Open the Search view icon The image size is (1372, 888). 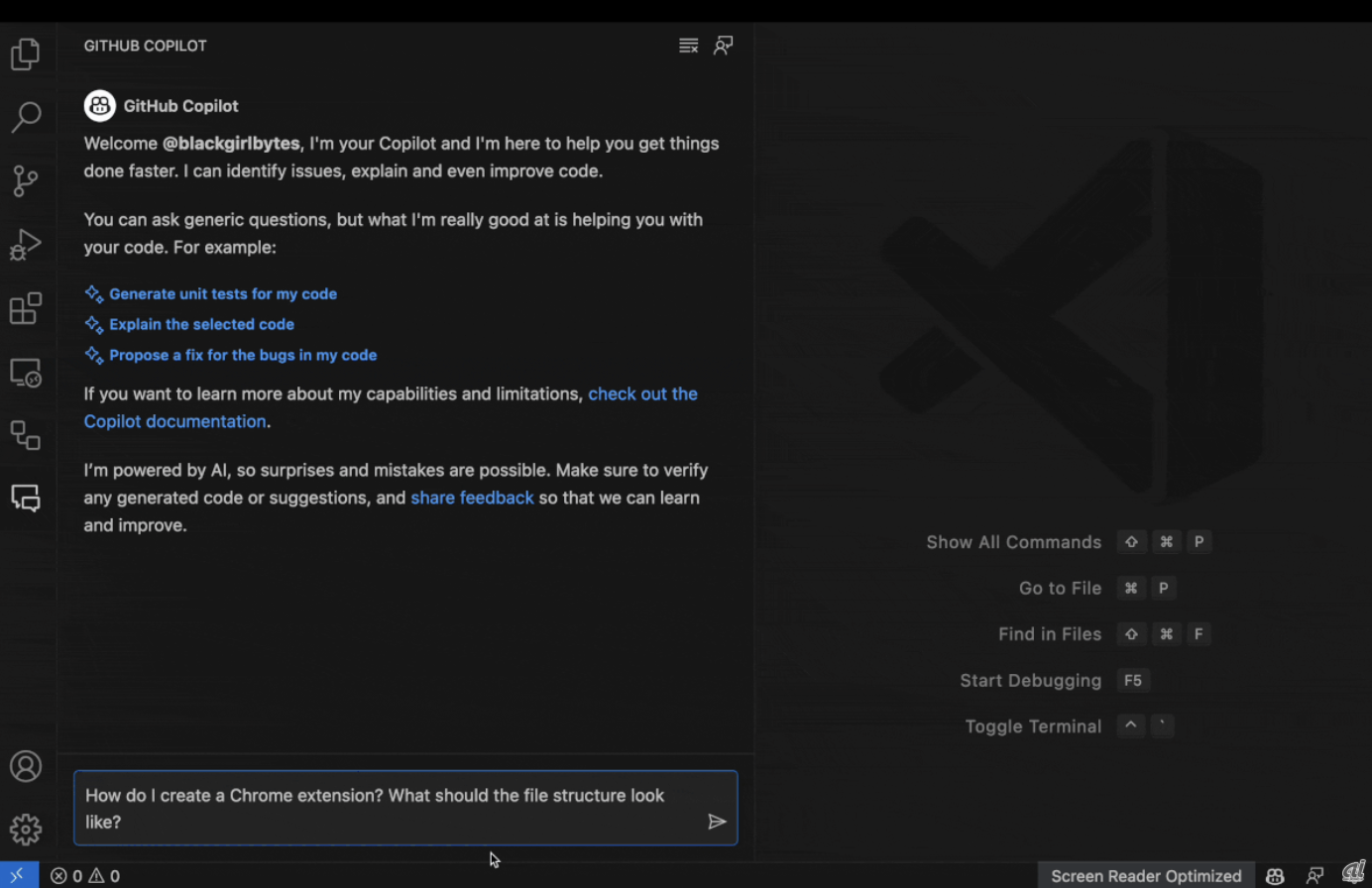(x=26, y=117)
